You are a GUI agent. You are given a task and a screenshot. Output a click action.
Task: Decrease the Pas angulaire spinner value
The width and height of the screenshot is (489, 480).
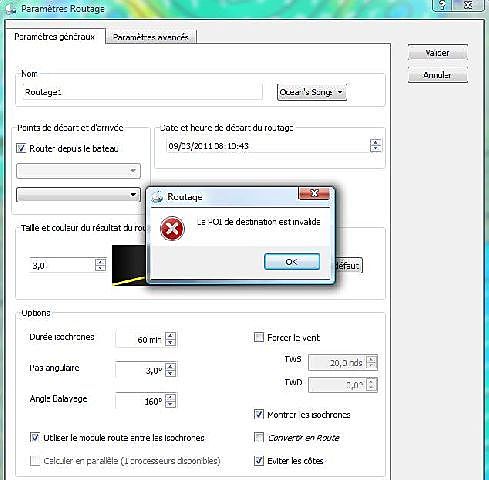(171, 373)
